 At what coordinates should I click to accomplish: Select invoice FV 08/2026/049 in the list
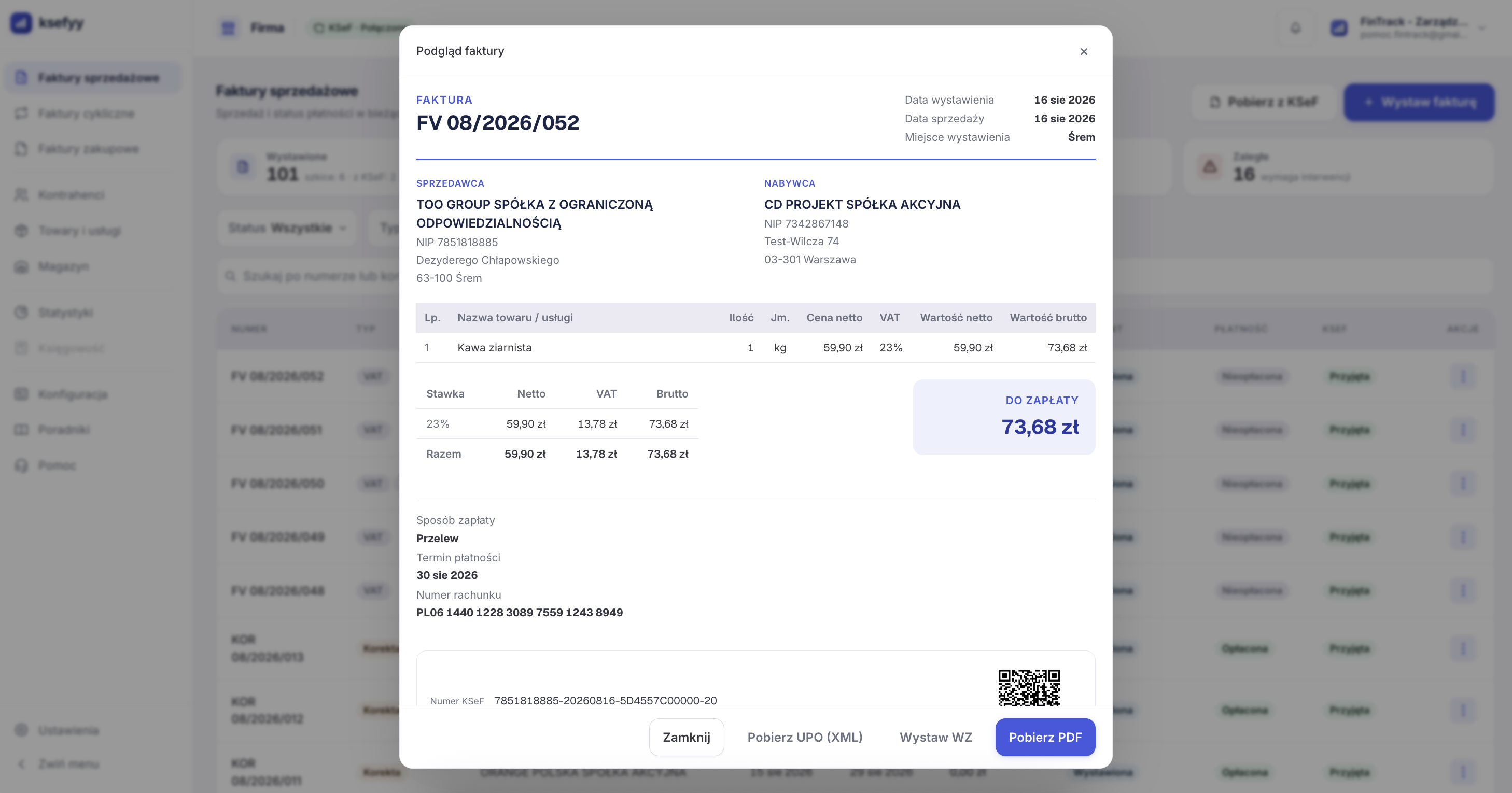click(x=277, y=536)
